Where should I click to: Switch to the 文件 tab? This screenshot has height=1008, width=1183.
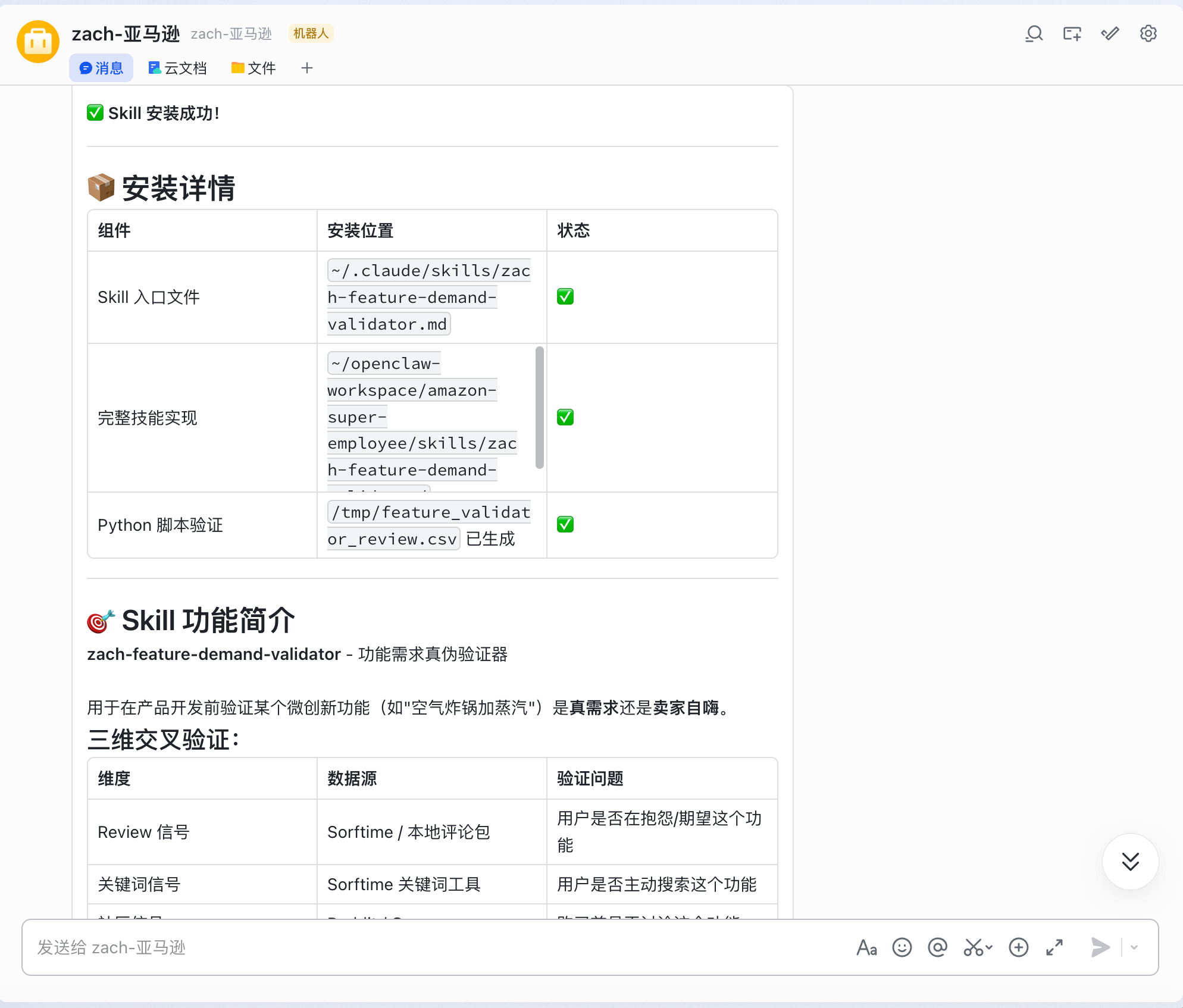click(x=253, y=68)
